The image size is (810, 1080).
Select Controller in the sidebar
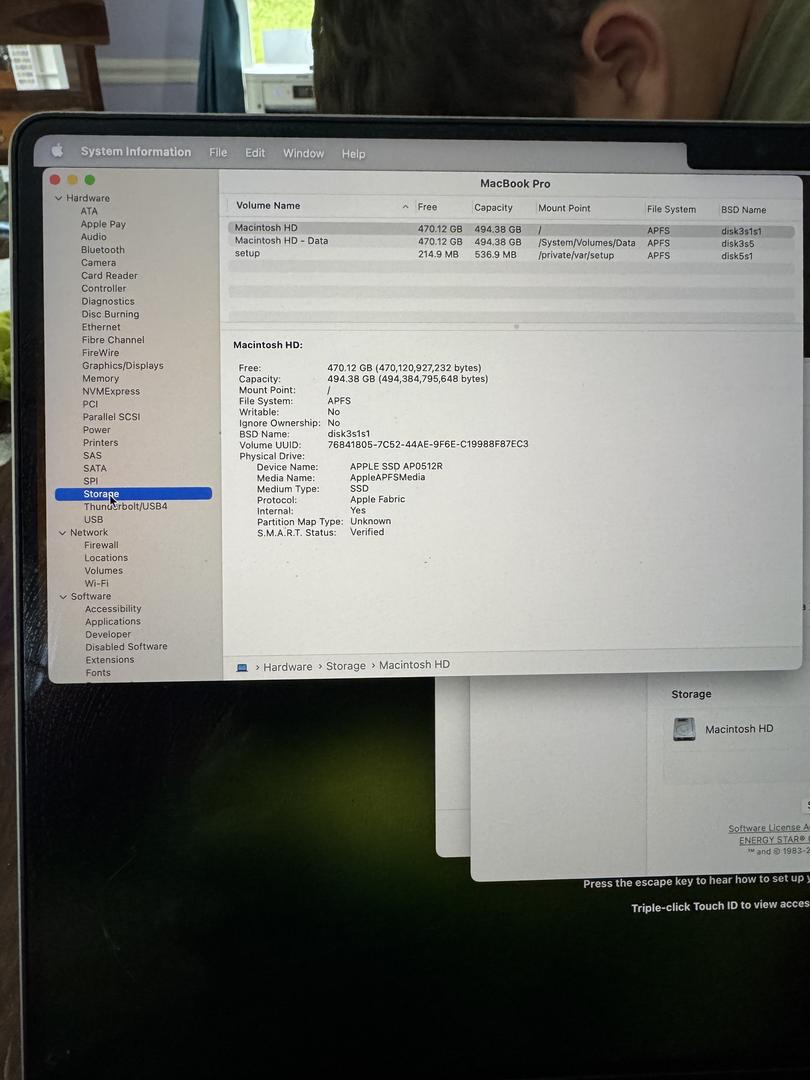tap(104, 289)
